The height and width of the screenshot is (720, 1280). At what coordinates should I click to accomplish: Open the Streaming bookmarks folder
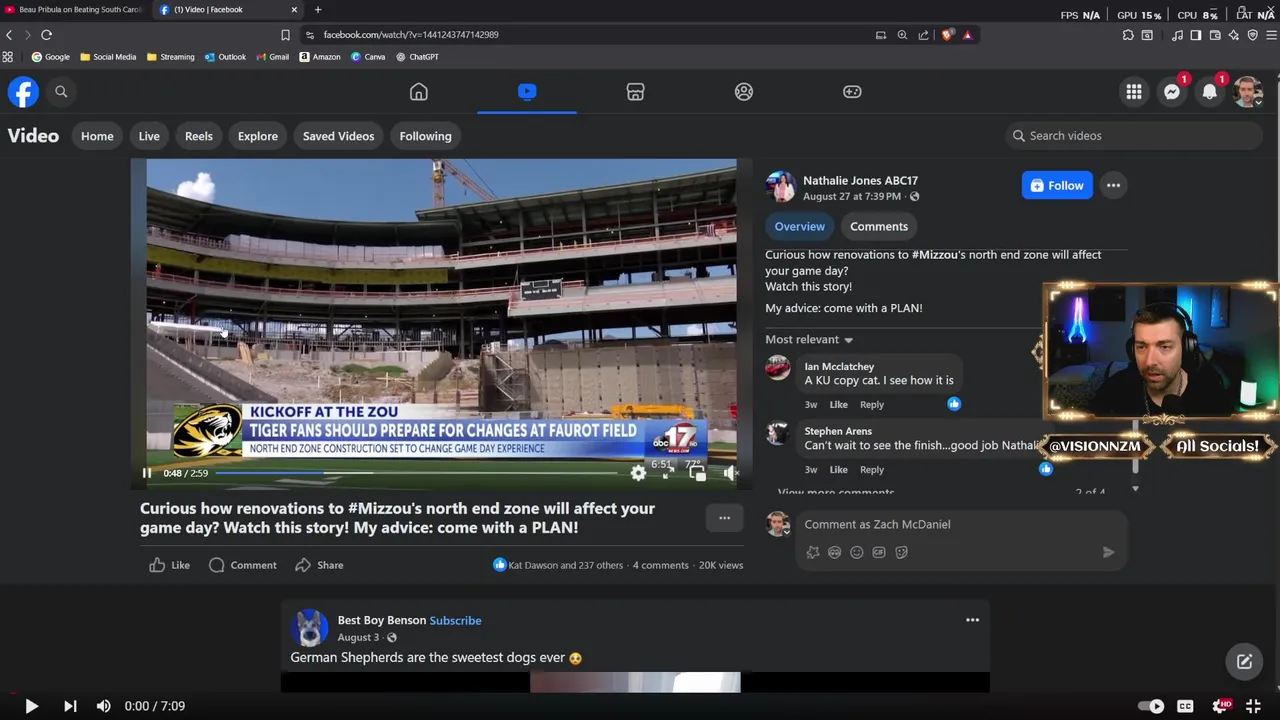point(171,57)
